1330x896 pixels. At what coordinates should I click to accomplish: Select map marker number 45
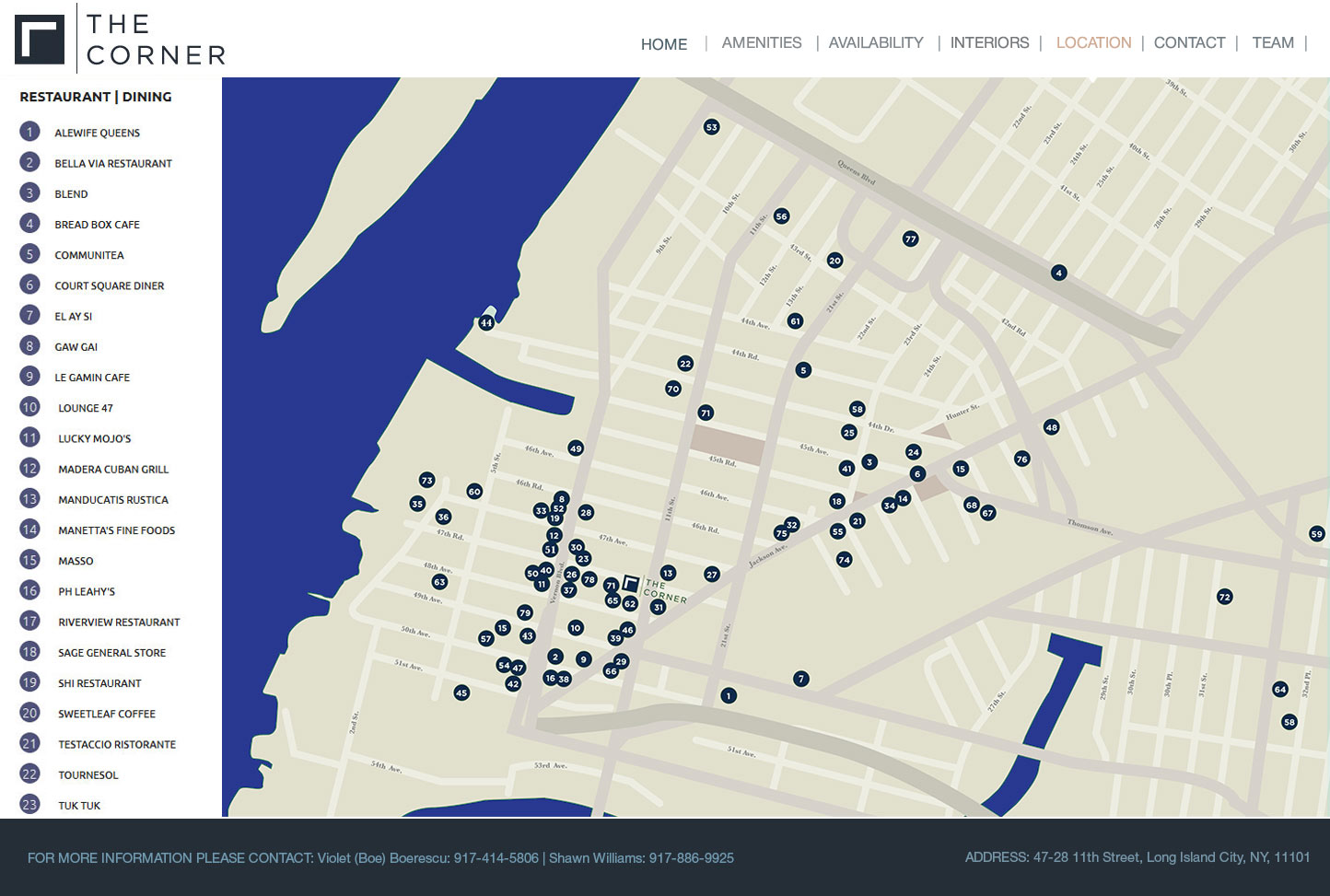point(461,692)
